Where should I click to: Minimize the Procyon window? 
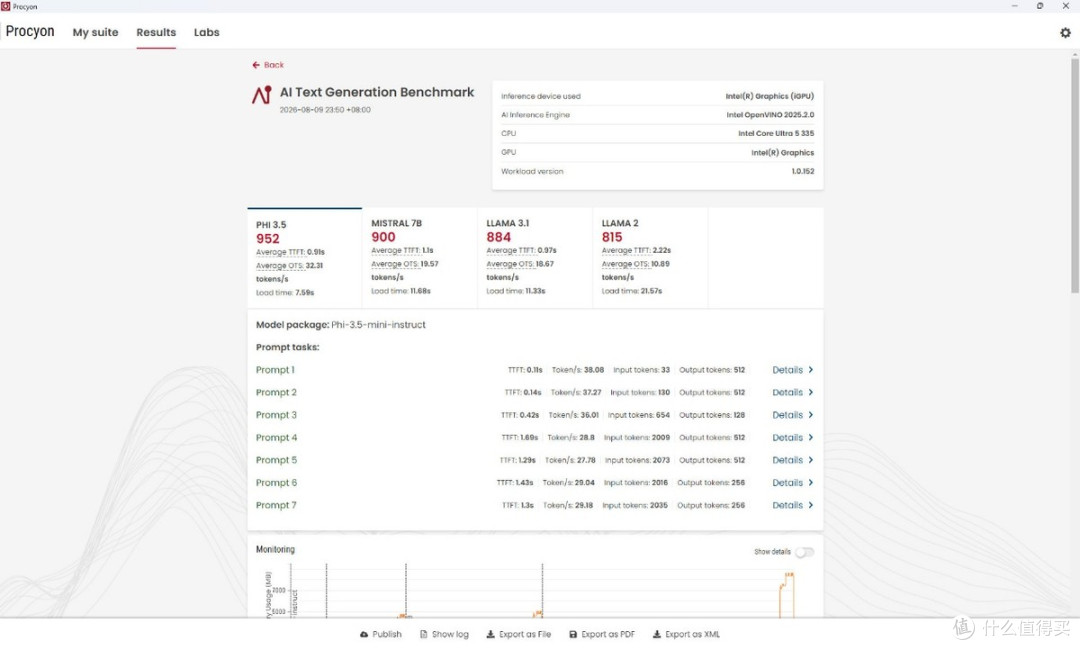click(1014, 6)
